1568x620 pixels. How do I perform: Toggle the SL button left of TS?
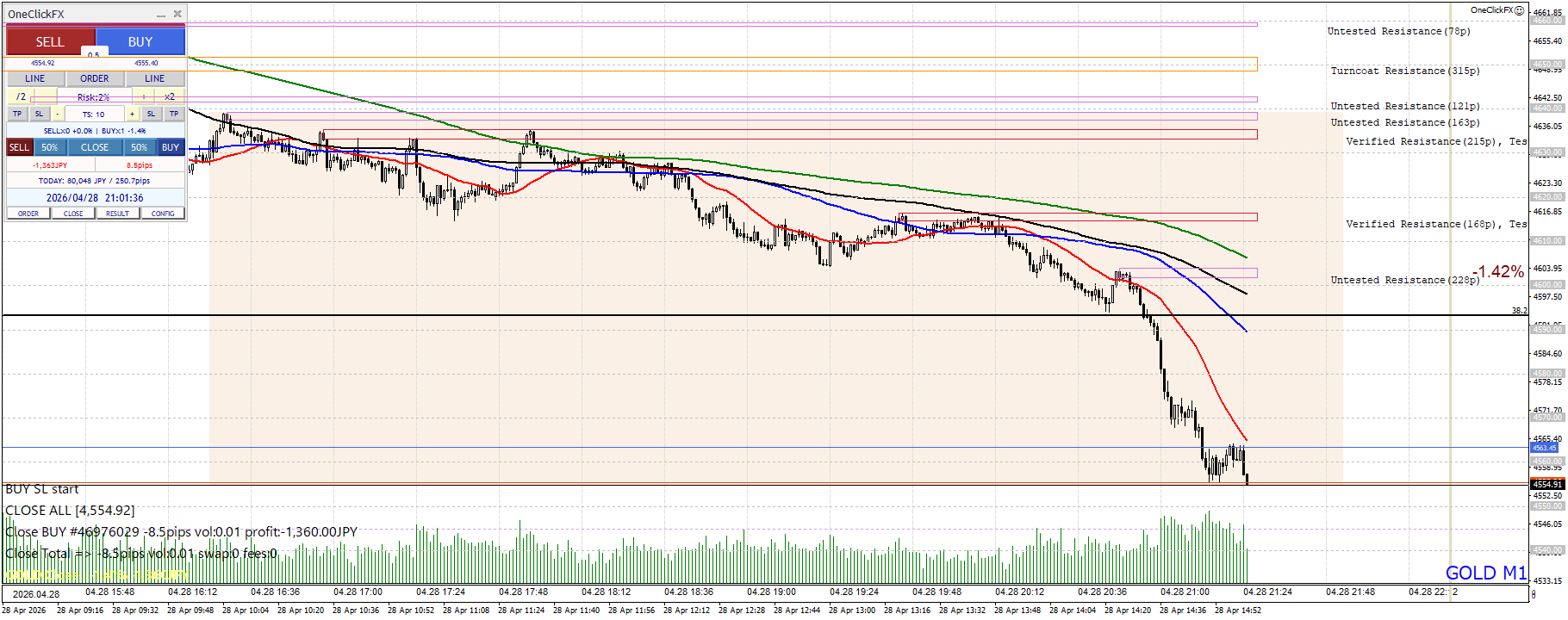click(x=39, y=114)
